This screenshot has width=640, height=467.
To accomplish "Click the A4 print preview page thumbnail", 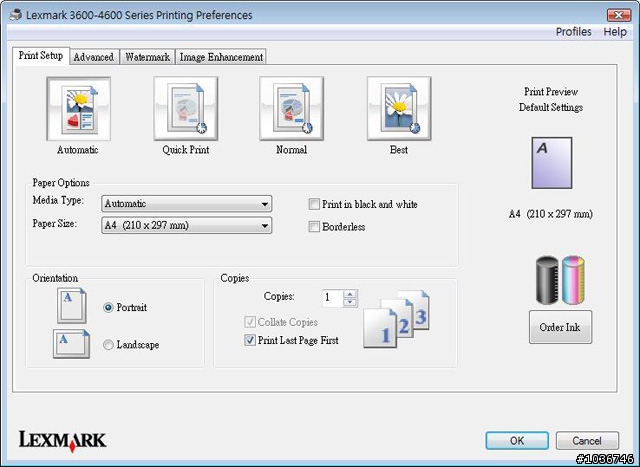I will [551, 163].
